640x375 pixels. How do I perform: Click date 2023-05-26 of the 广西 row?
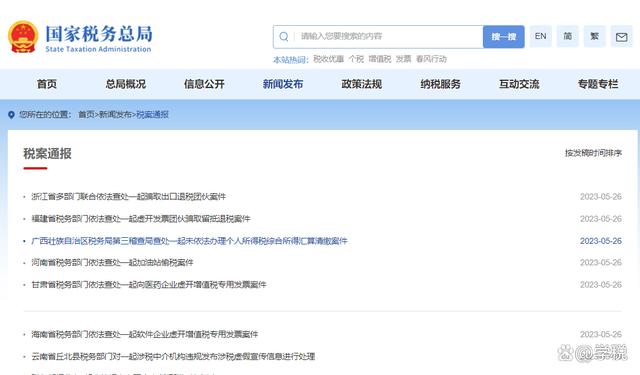(601, 241)
